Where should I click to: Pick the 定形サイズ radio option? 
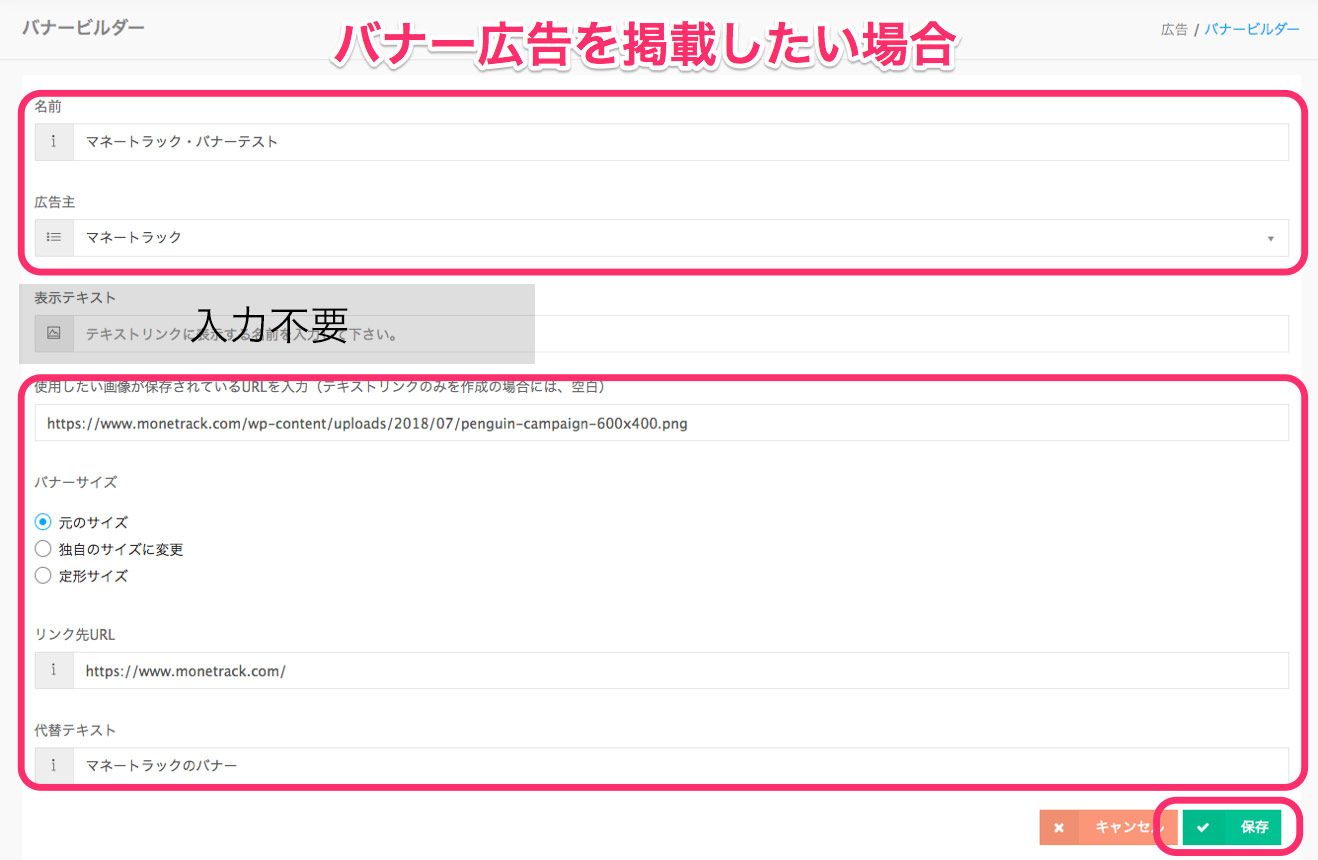pyautogui.click(x=43, y=576)
